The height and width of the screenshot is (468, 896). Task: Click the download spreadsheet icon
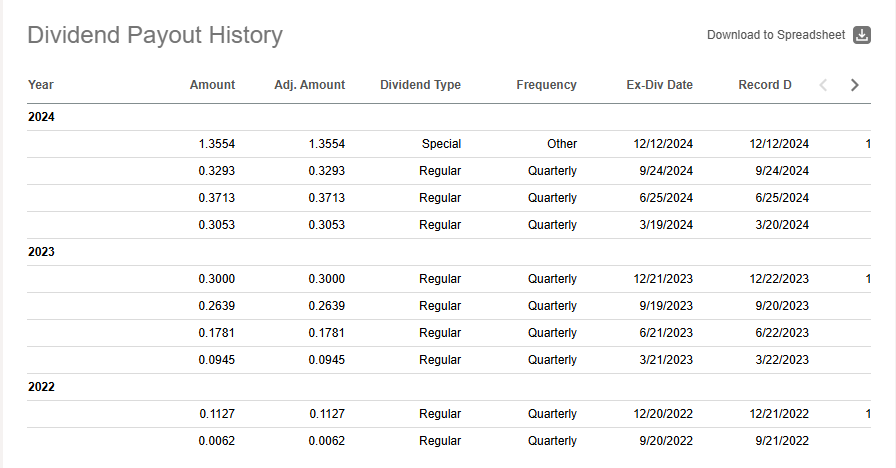click(862, 35)
